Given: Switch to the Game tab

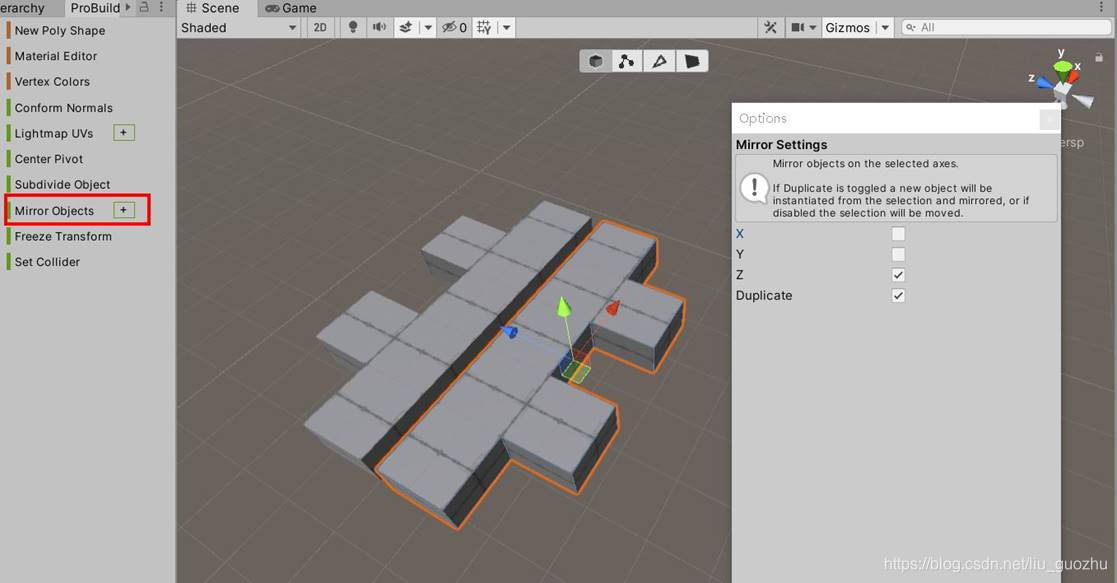Looking at the screenshot, I should tap(291, 9).
